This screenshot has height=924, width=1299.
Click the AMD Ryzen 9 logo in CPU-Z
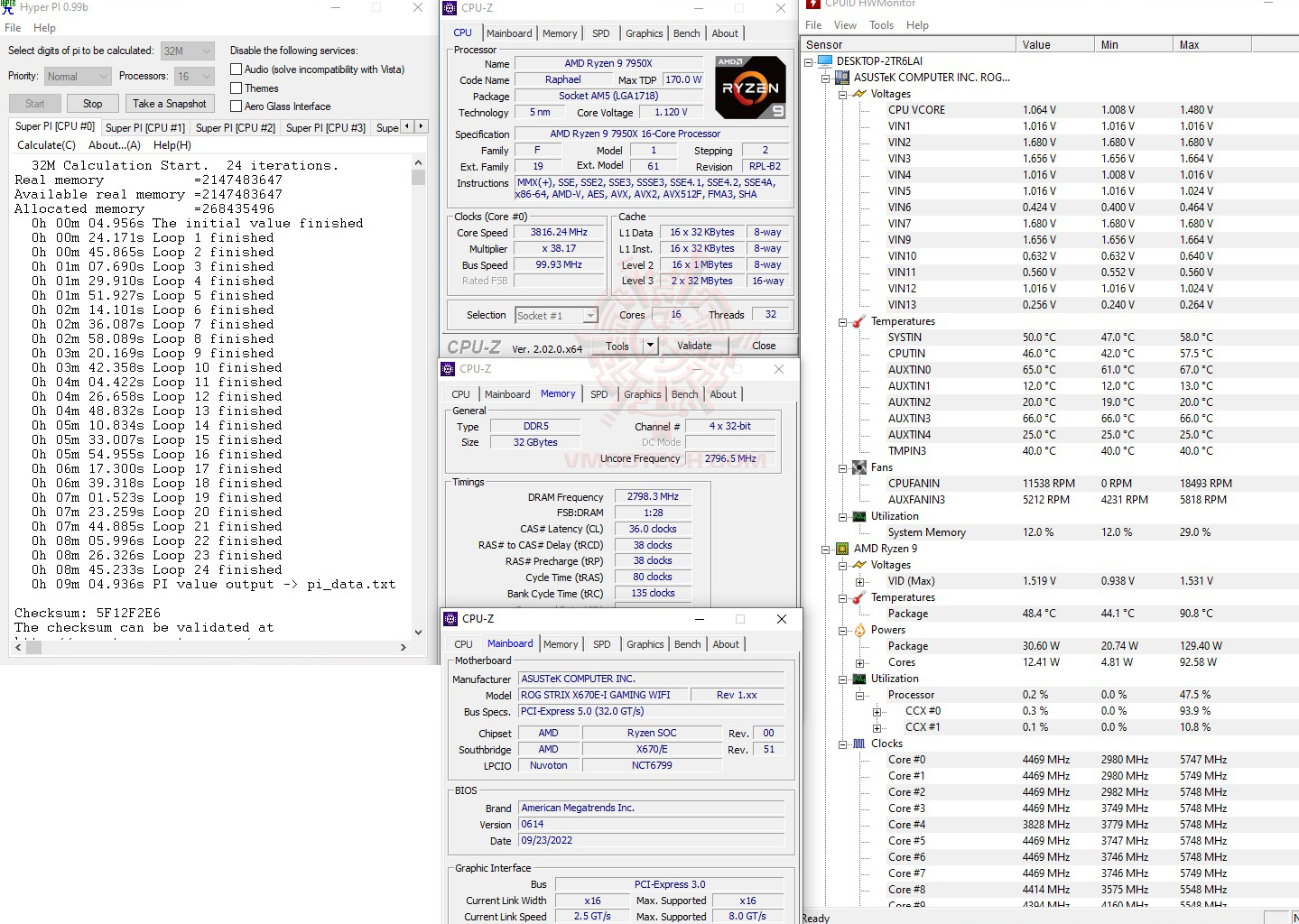point(750,88)
